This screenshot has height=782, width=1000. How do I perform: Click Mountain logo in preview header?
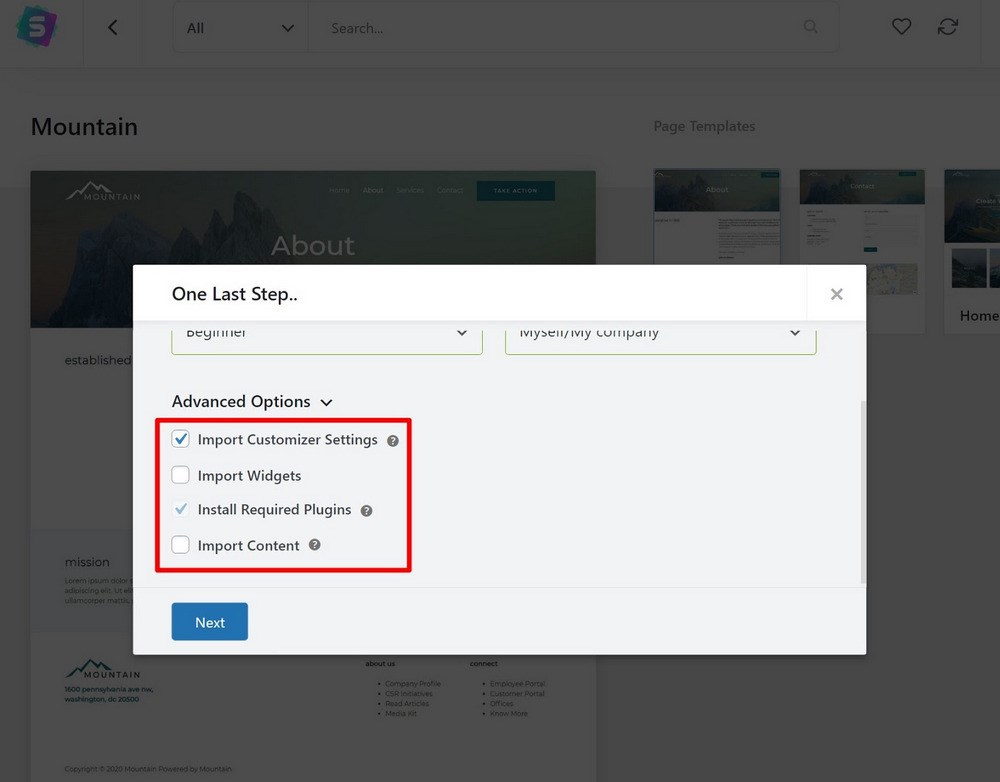point(103,191)
